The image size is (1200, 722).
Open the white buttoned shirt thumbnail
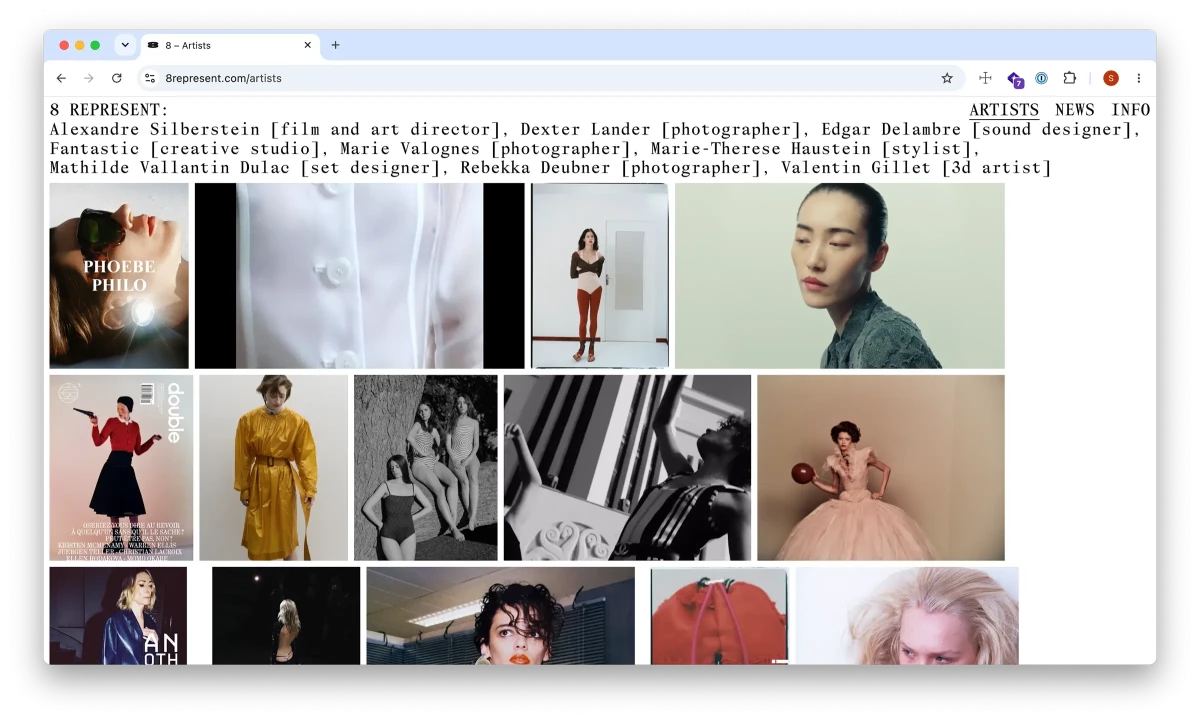click(x=359, y=276)
